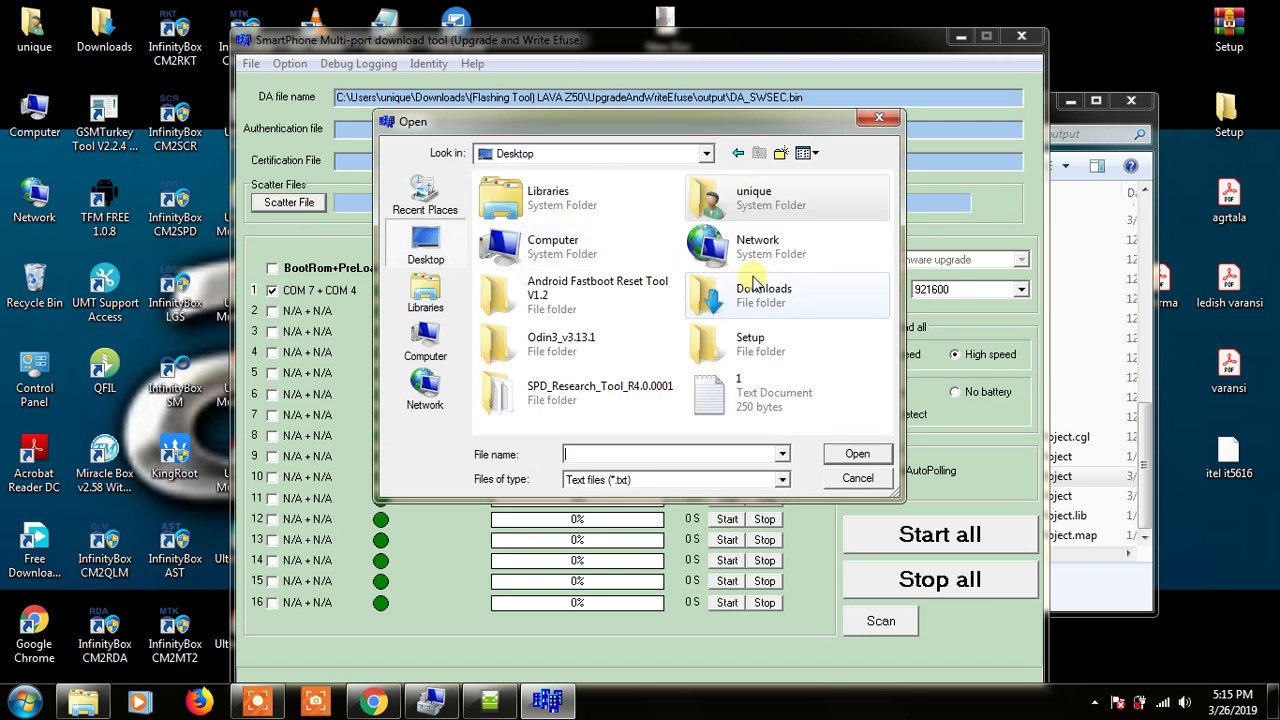
Task: Select the No battery radio button
Action: click(954, 392)
